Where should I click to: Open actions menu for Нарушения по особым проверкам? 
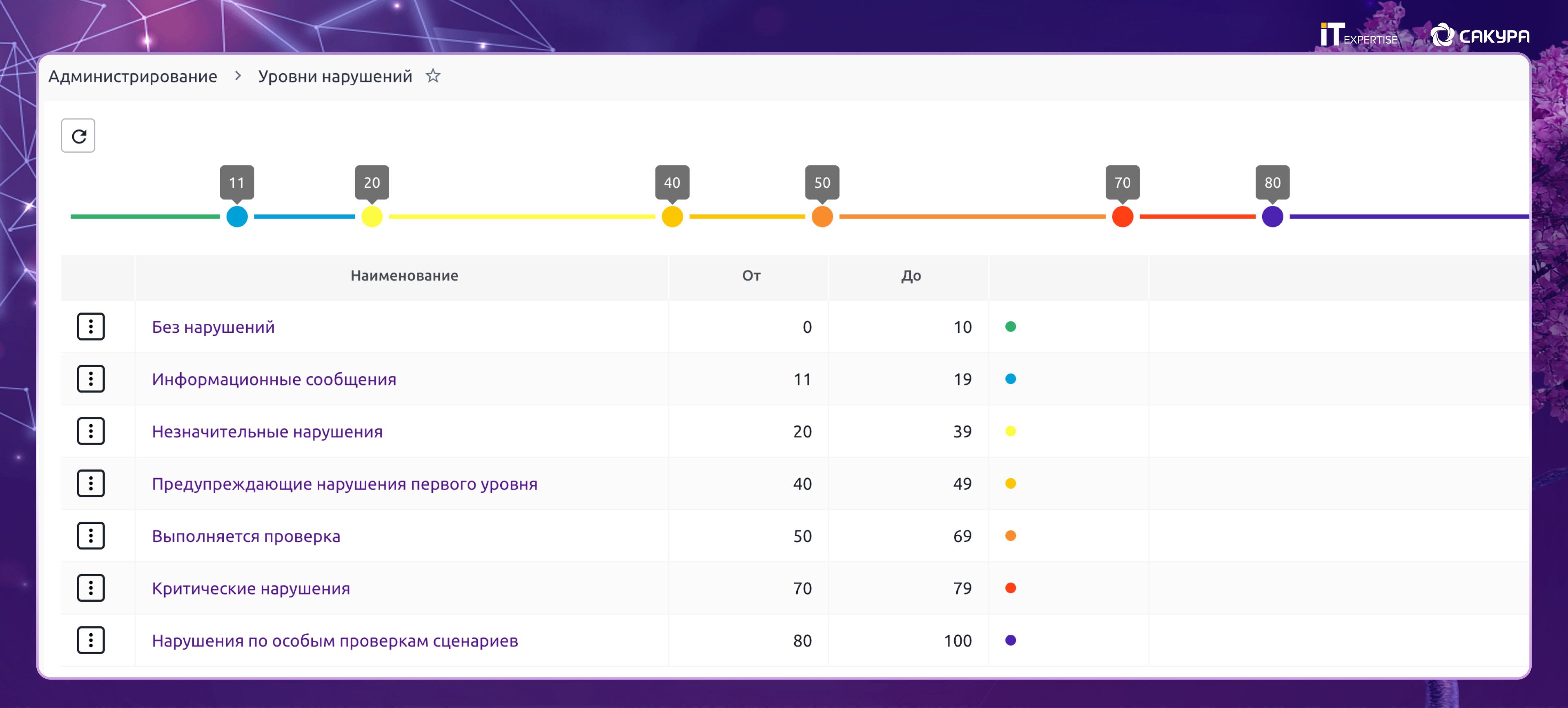coord(91,641)
